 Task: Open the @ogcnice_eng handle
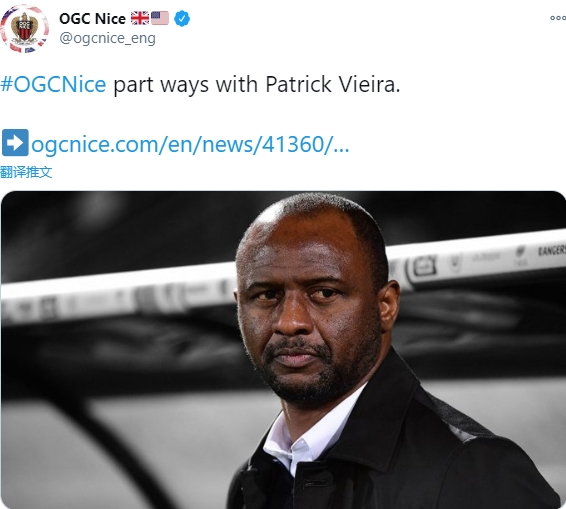click(x=107, y=38)
